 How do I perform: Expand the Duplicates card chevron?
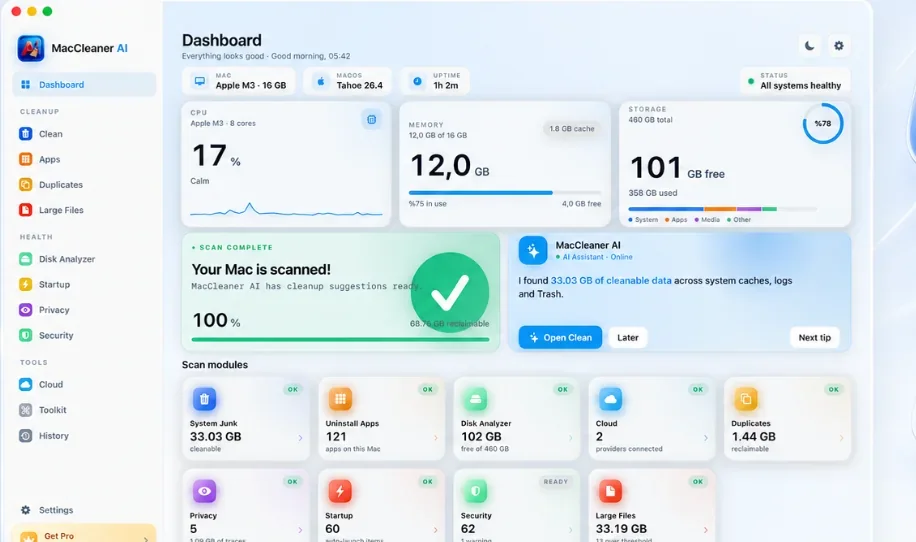[841, 438]
